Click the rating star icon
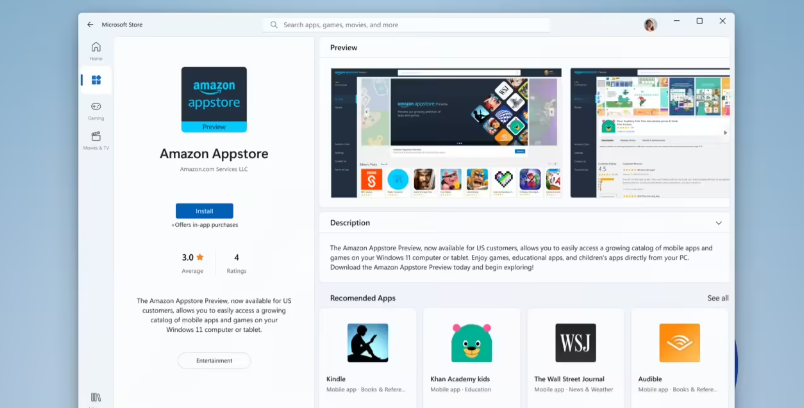Screen dimensions: 804x408 click(x=199, y=257)
